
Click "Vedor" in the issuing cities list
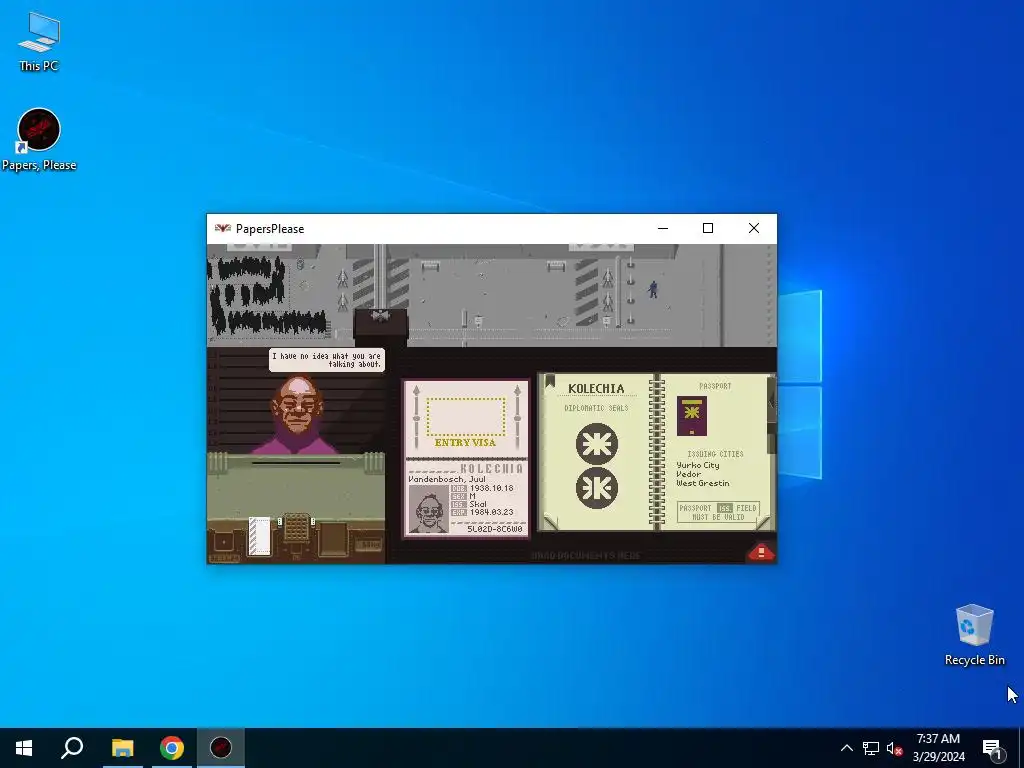coord(688,474)
